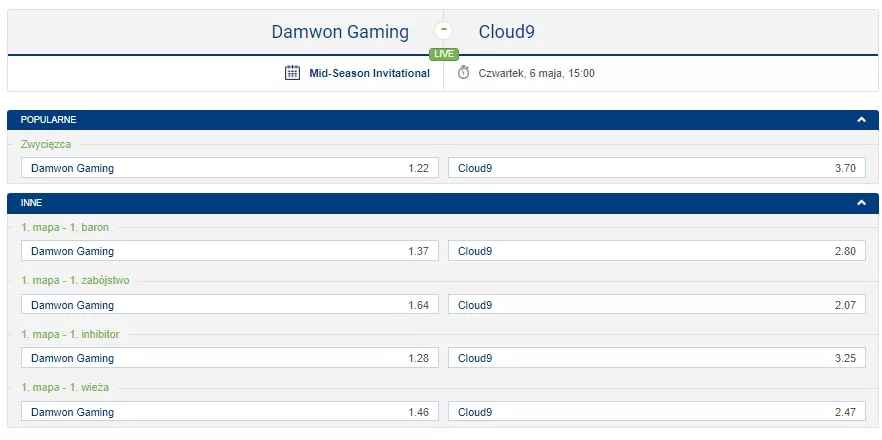The height and width of the screenshot is (440, 882).
Task: Pick Damwon Gaming for first baron at 1.37
Action: [229, 251]
